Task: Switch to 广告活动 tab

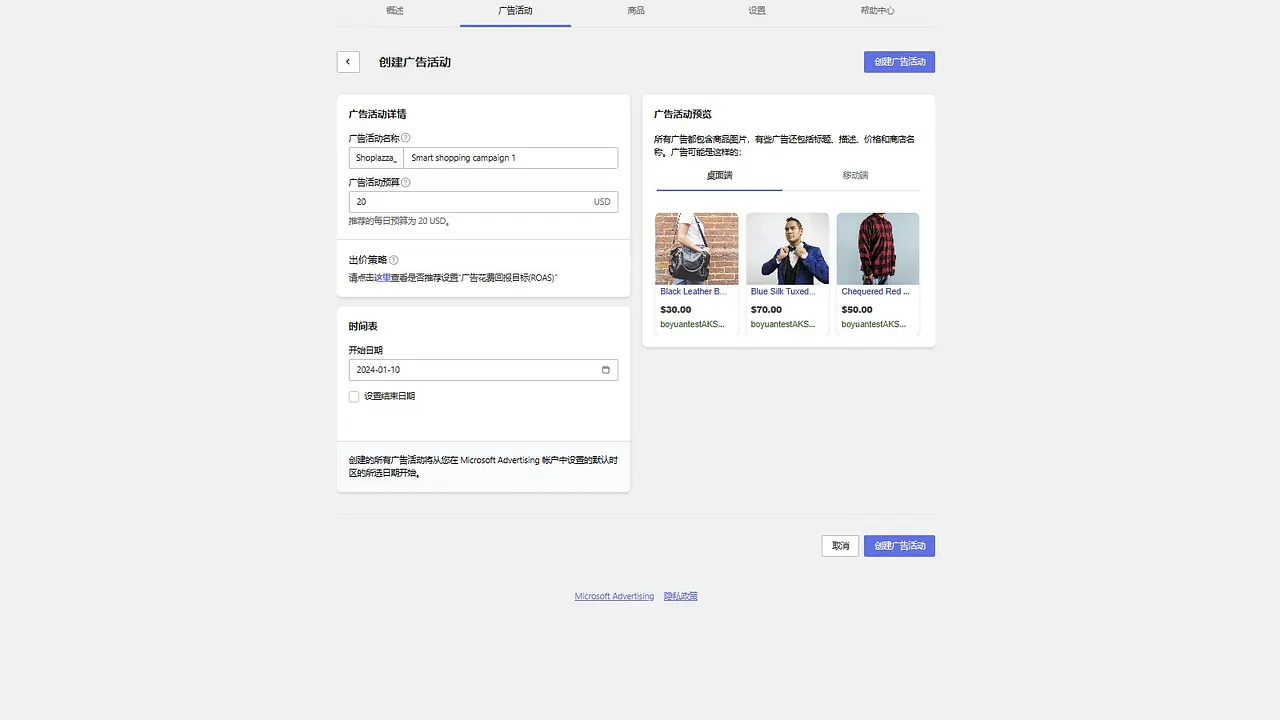Action: (515, 11)
